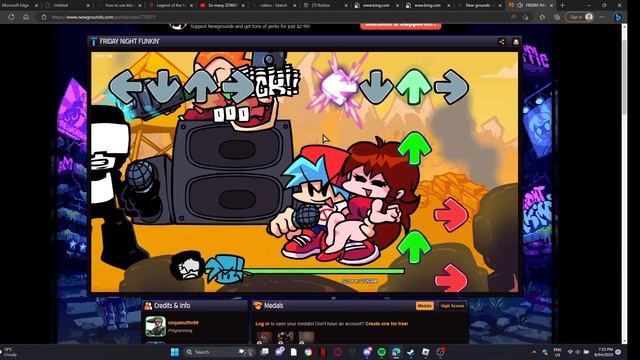Click Boyfriend's blue health bar icon
Screen dimensions: 640x360
coord(224,269)
